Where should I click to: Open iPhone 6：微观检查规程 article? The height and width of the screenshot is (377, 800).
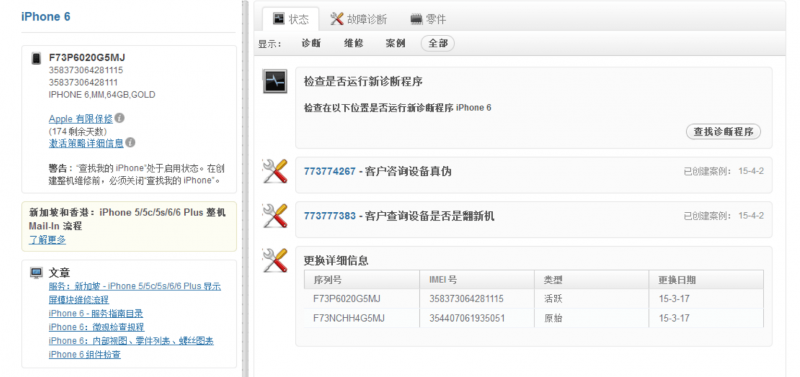click(x=96, y=327)
